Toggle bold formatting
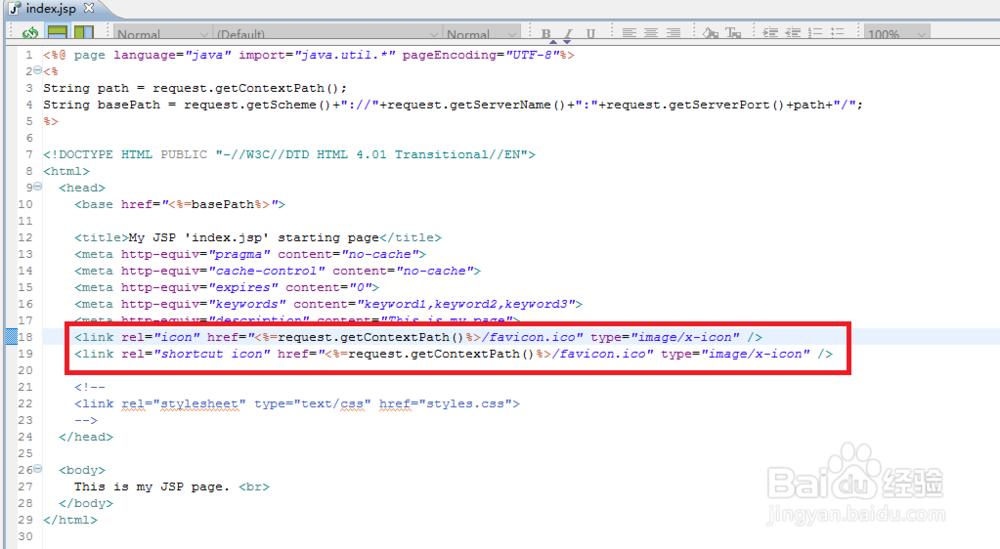 click(546, 34)
